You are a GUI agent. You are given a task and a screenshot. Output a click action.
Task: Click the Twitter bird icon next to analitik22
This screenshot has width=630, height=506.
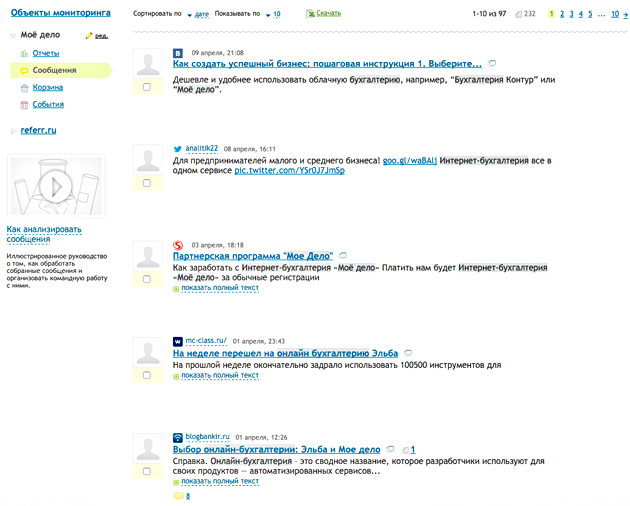click(x=178, y=149)
